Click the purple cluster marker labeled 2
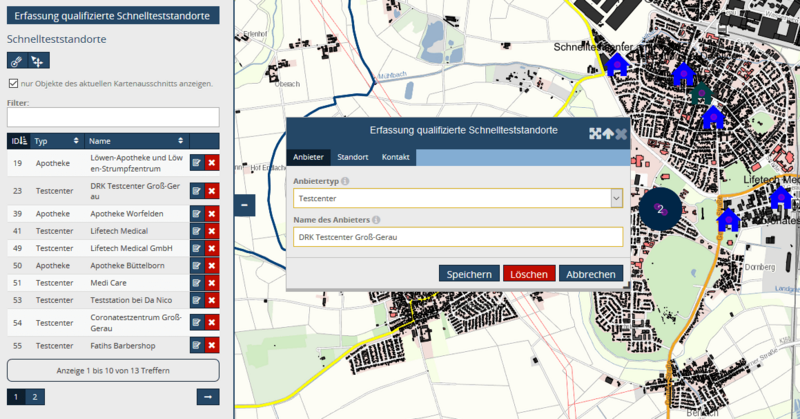This screenshot has width=800, height=419. coord(660,208)
